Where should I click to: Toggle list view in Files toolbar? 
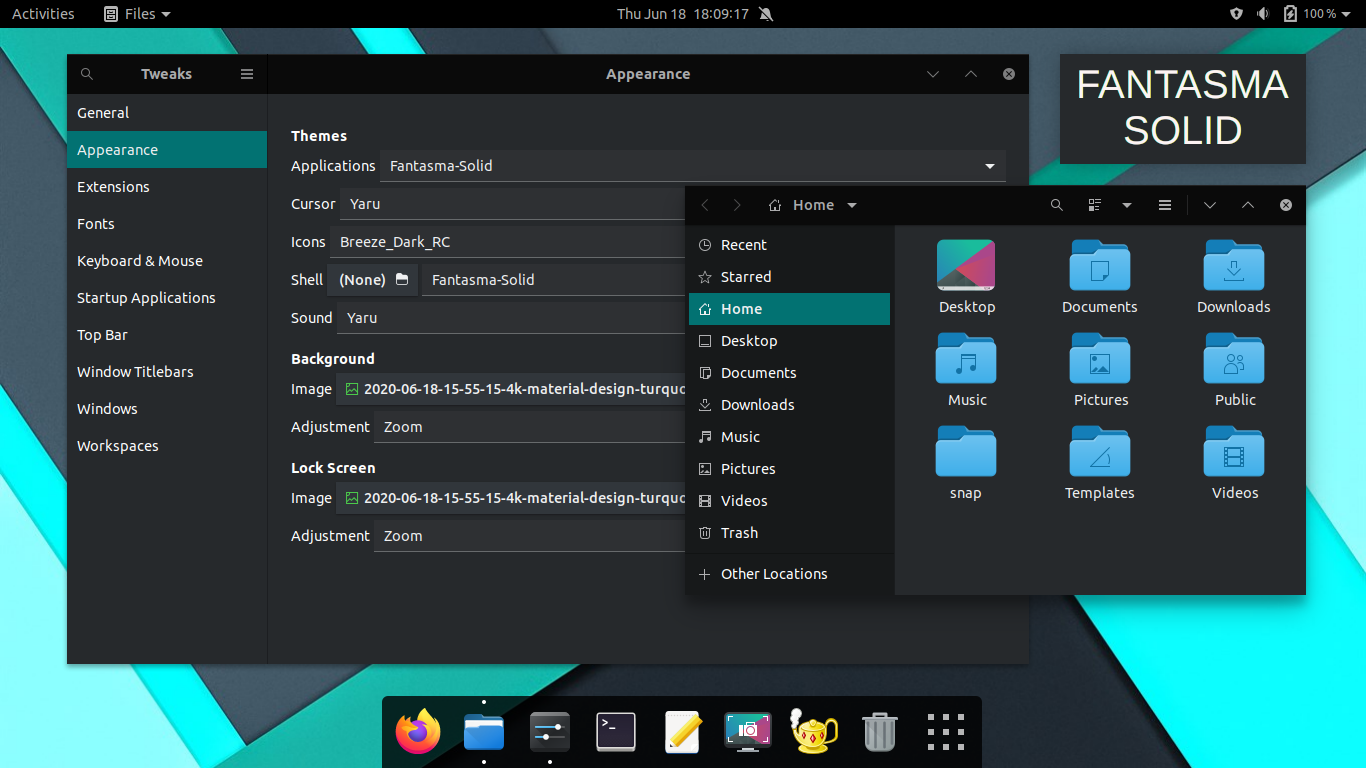tap(1095, 205)
